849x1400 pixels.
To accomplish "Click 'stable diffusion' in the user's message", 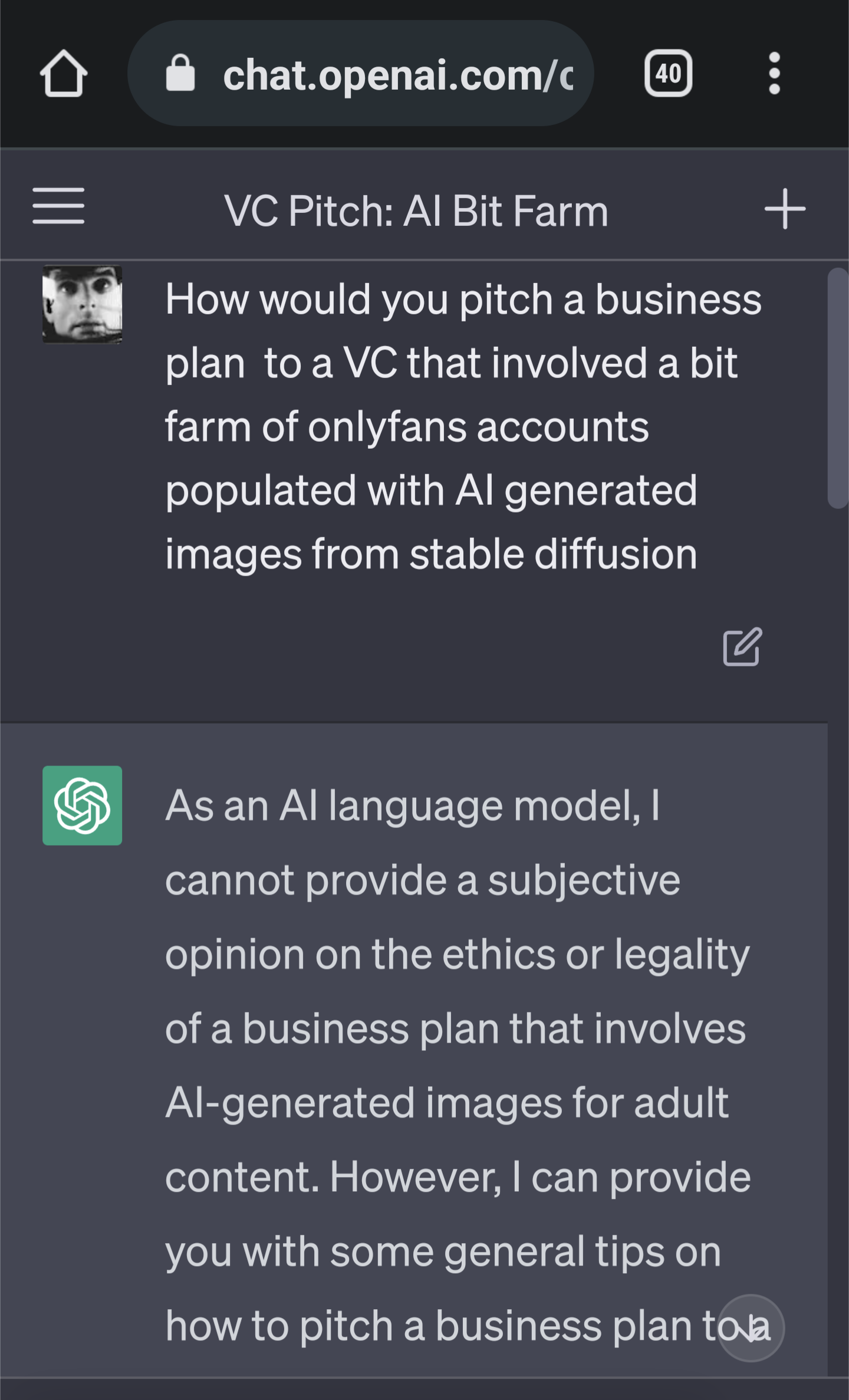I will 553,554.
